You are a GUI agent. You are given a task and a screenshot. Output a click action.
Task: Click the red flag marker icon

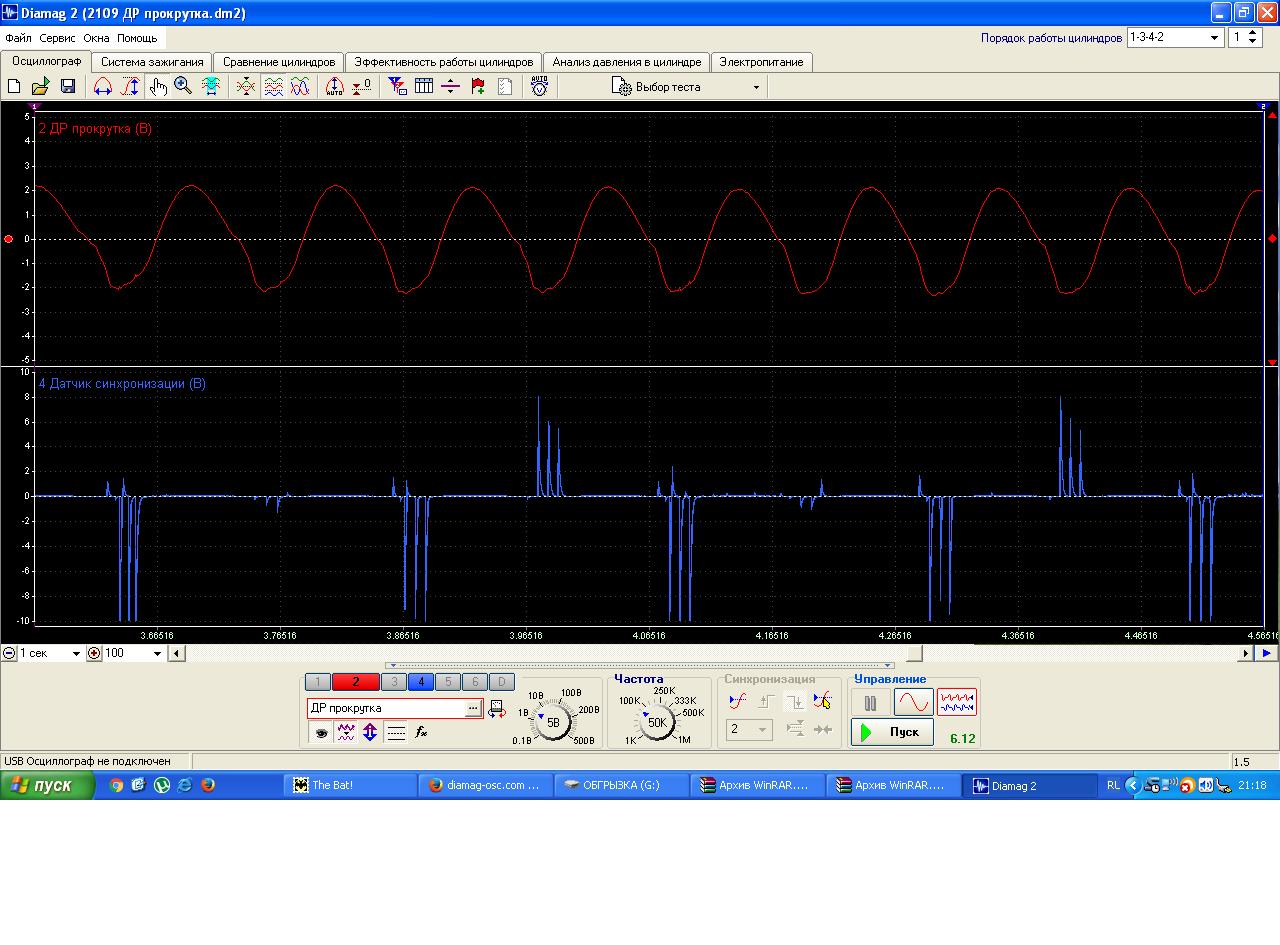(478, 87)
